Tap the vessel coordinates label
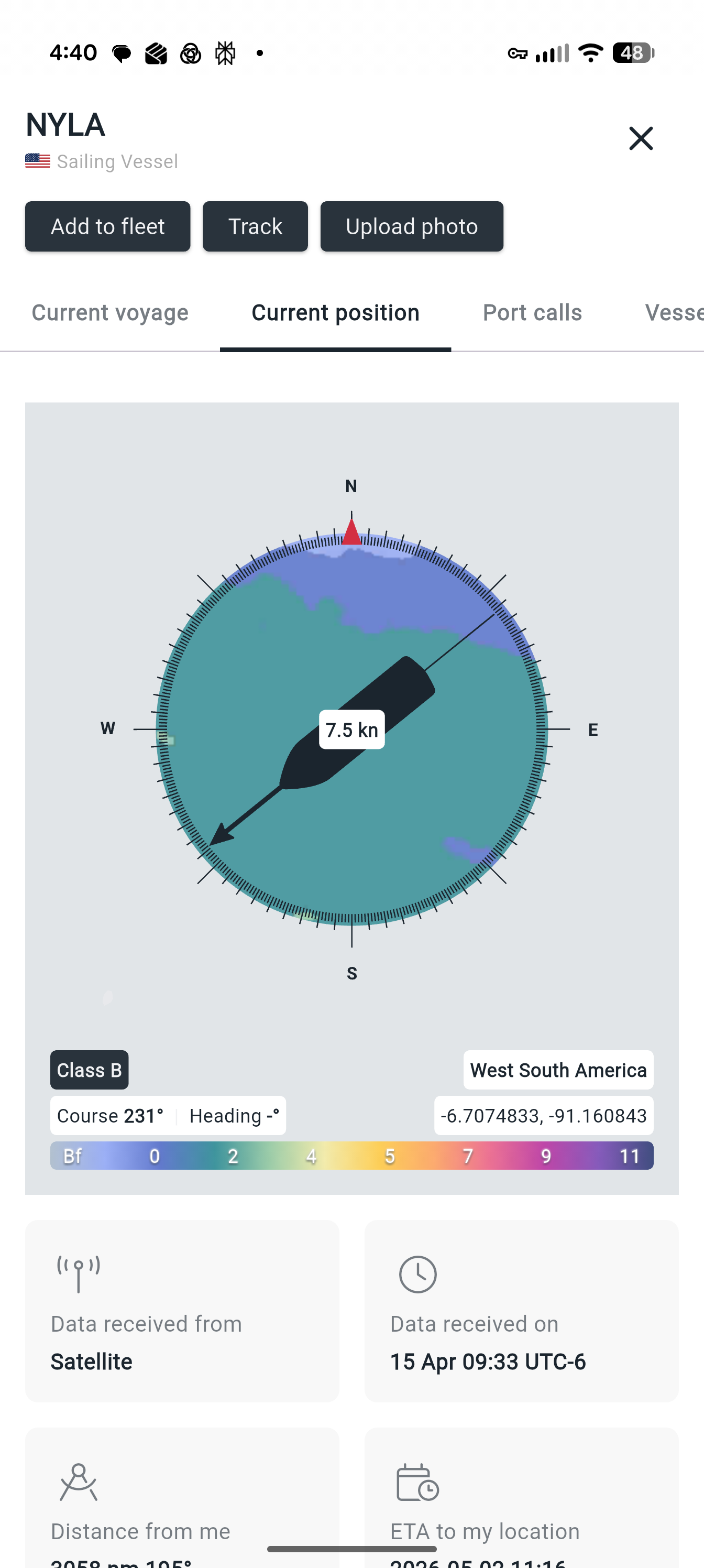 [x=543, y=1115]
